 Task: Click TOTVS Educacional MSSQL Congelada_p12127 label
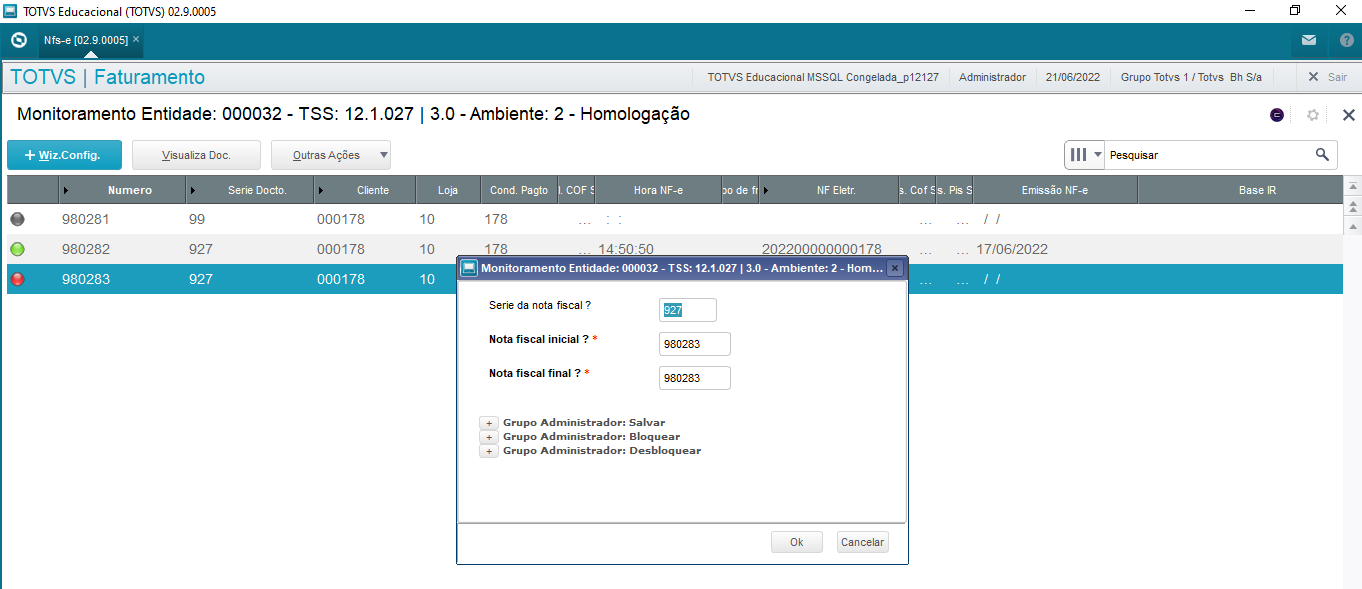click(823, 77)
